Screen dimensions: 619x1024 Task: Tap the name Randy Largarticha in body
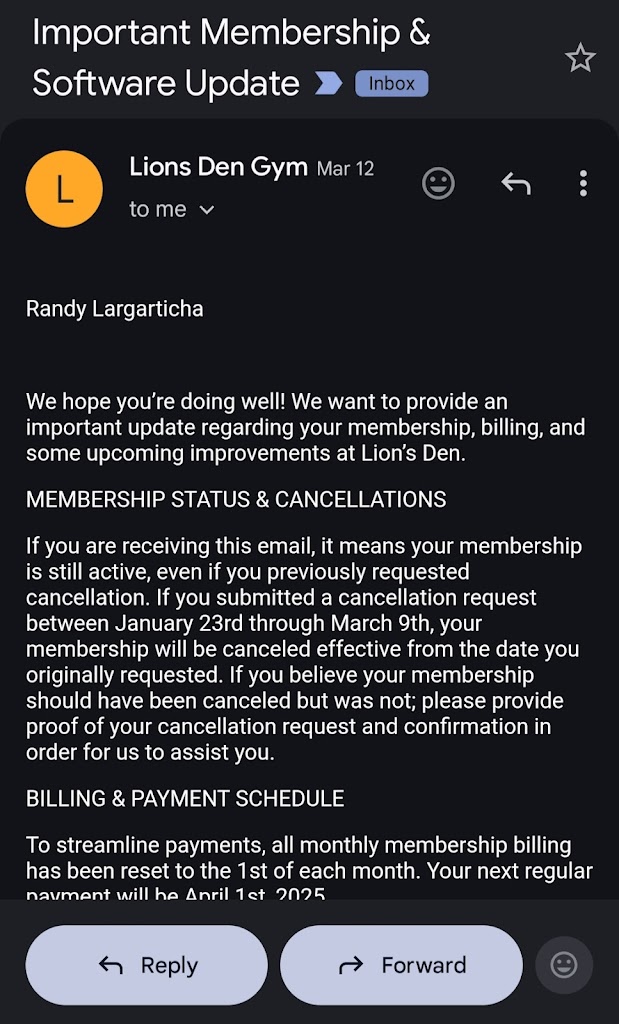[x=115, y=309]
